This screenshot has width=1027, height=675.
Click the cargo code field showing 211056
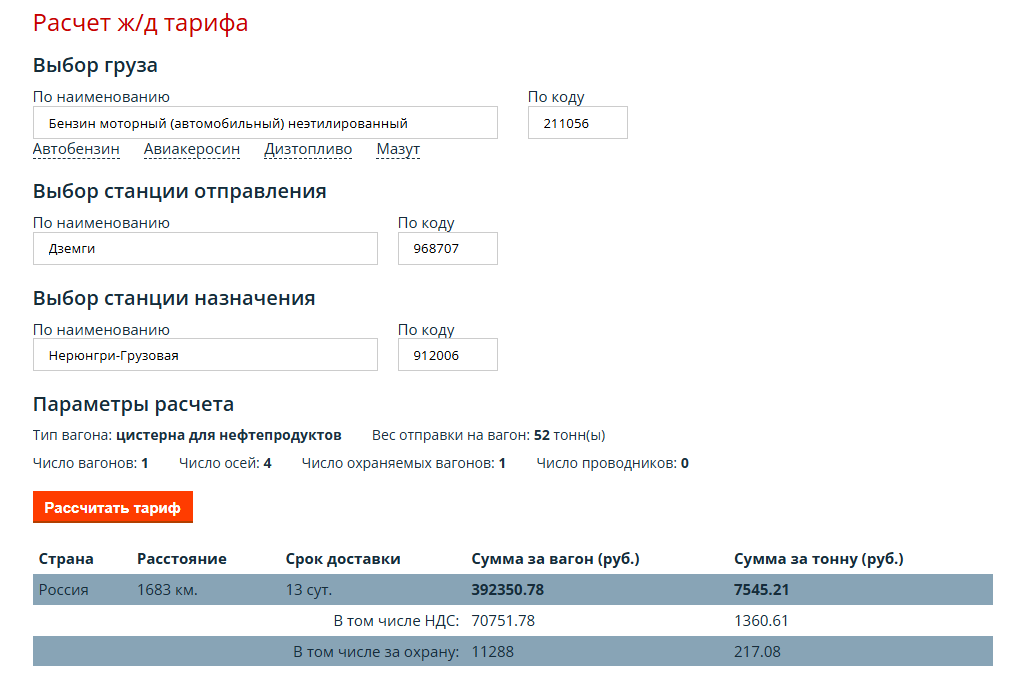click(x=577, y=123)
